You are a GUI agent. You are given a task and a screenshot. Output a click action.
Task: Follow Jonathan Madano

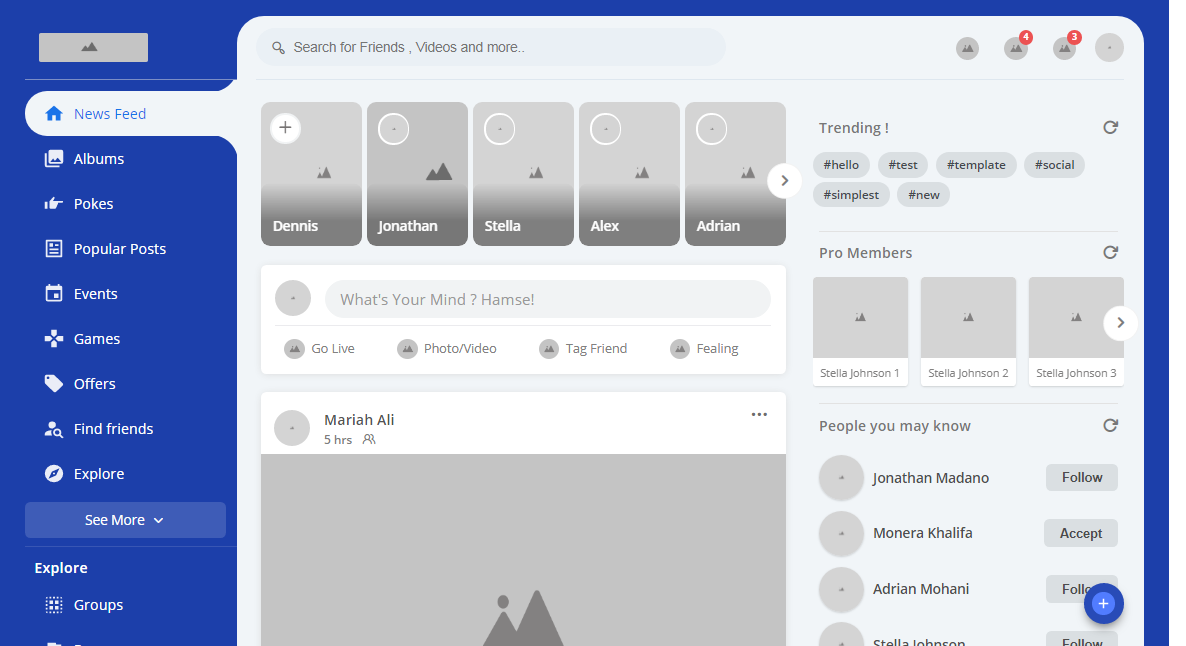(1081, 478)
